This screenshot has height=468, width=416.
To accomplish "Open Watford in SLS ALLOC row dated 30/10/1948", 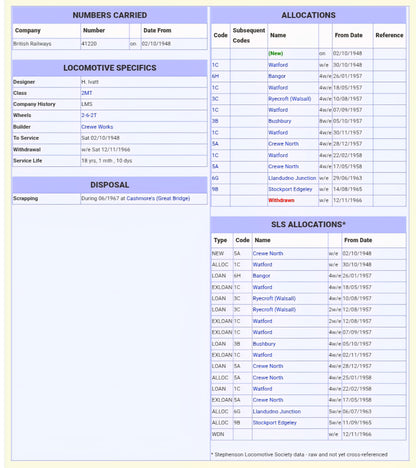I will 262,264.
